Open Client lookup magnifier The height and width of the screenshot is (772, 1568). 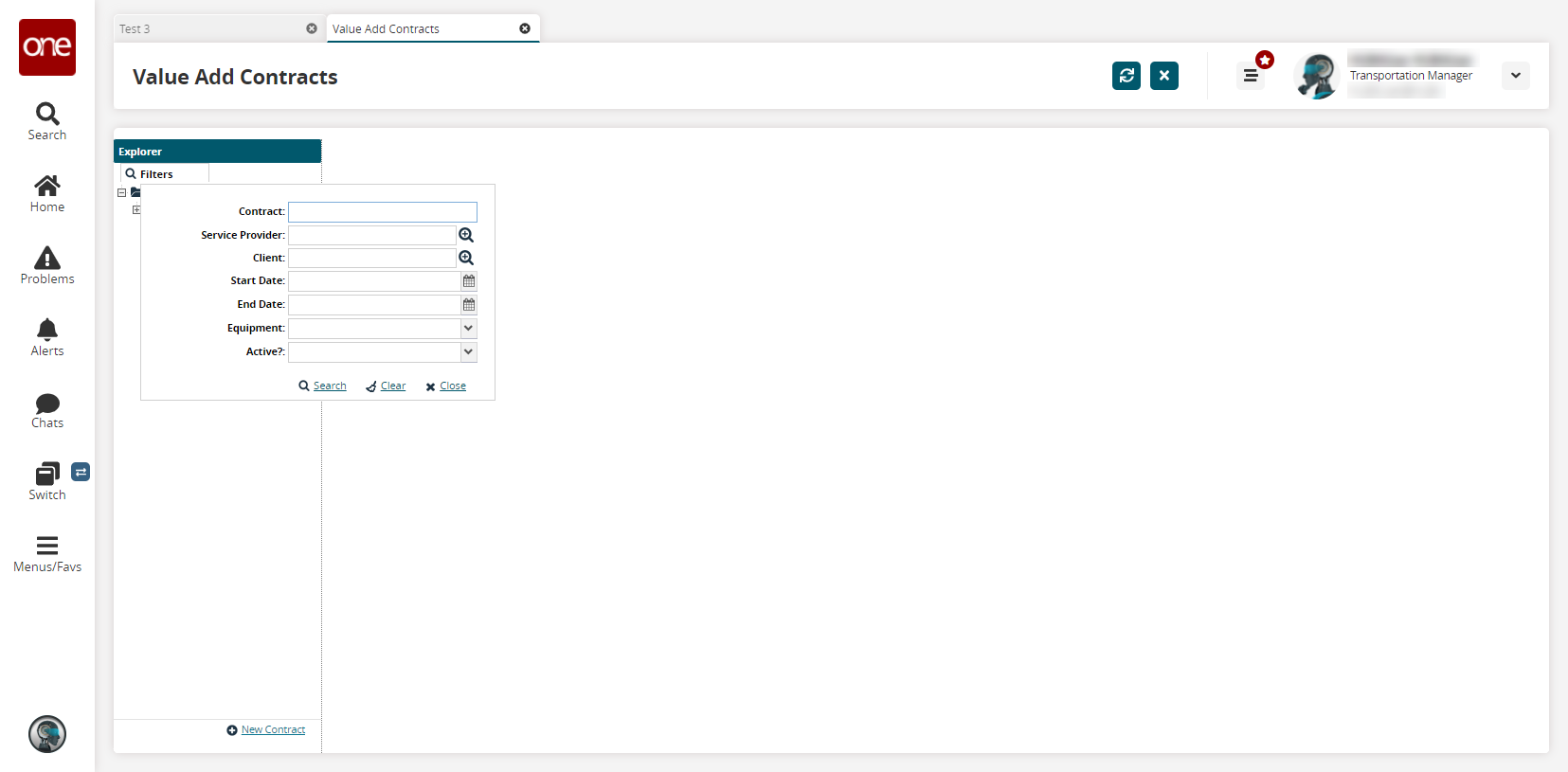coord(466,258)
